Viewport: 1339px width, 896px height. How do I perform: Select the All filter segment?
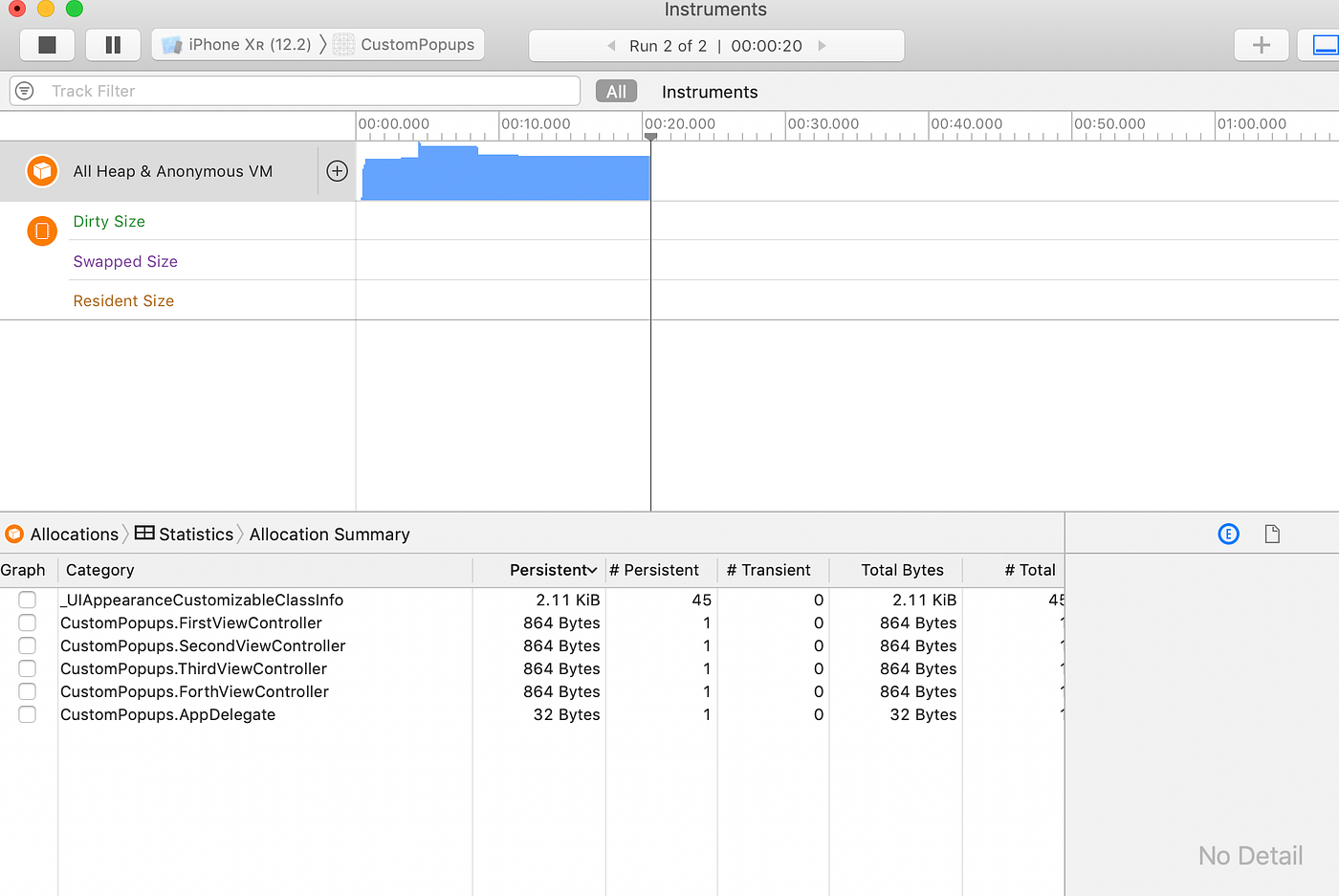click(x=616, y=91)
